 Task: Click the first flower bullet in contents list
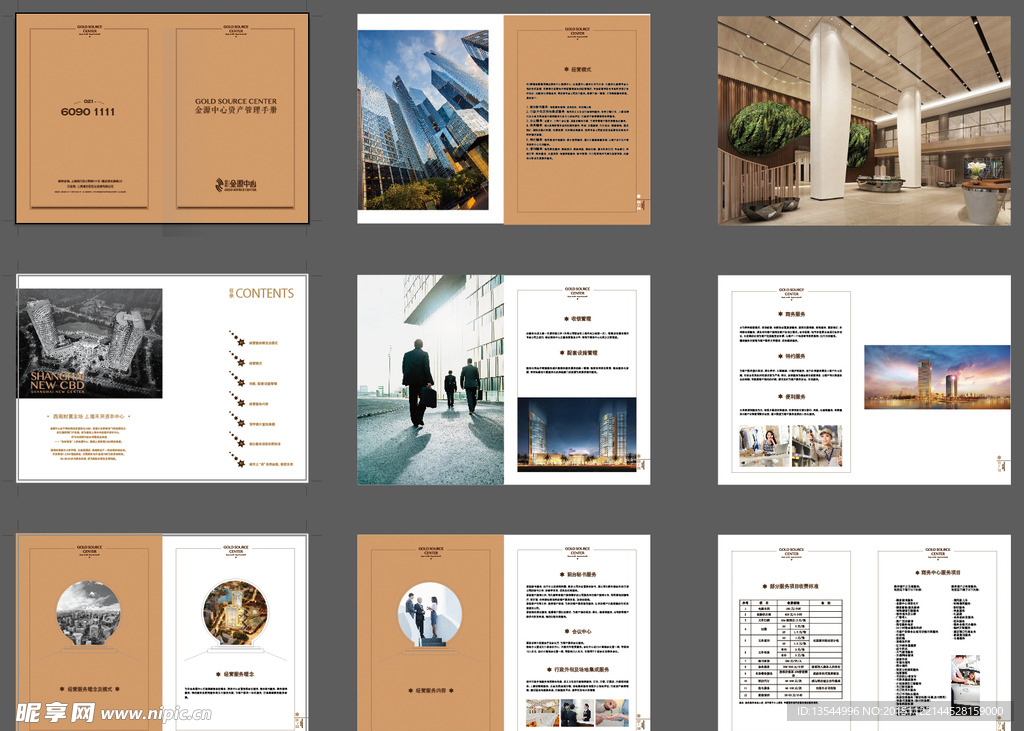[x=235, y=341]
